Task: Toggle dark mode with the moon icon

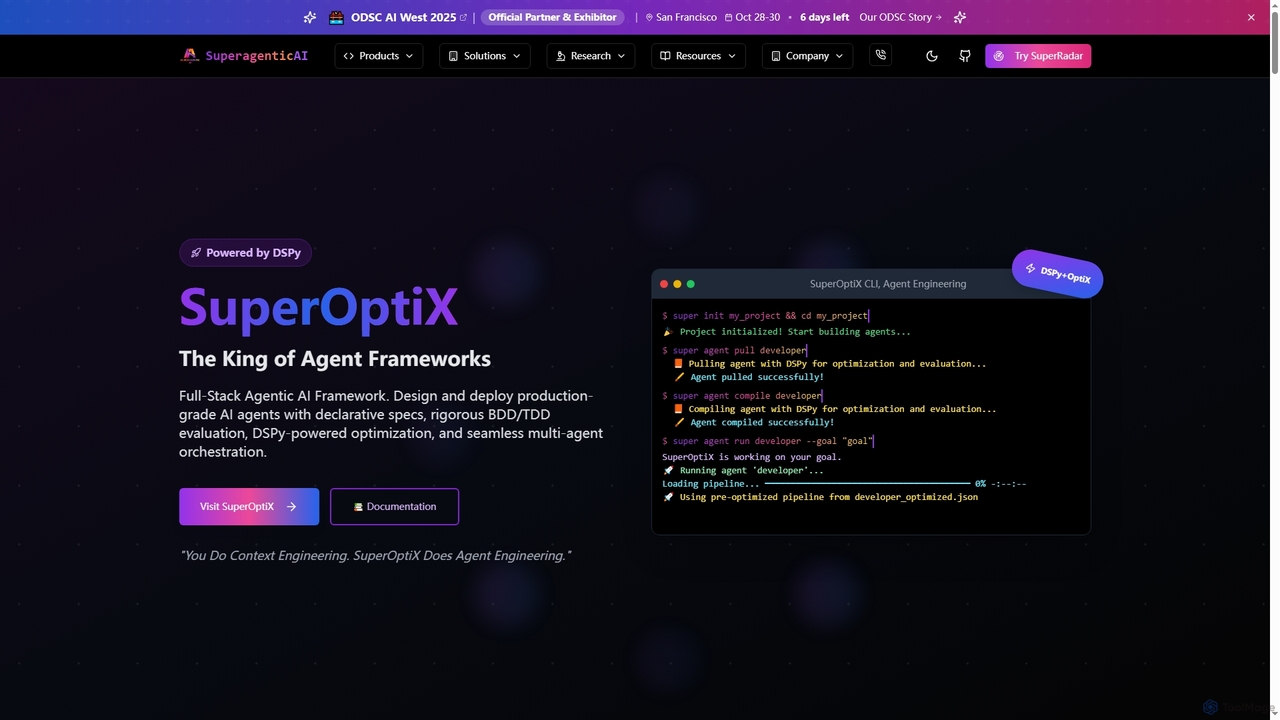Action: pyautogui.click(x=932, y=56)
